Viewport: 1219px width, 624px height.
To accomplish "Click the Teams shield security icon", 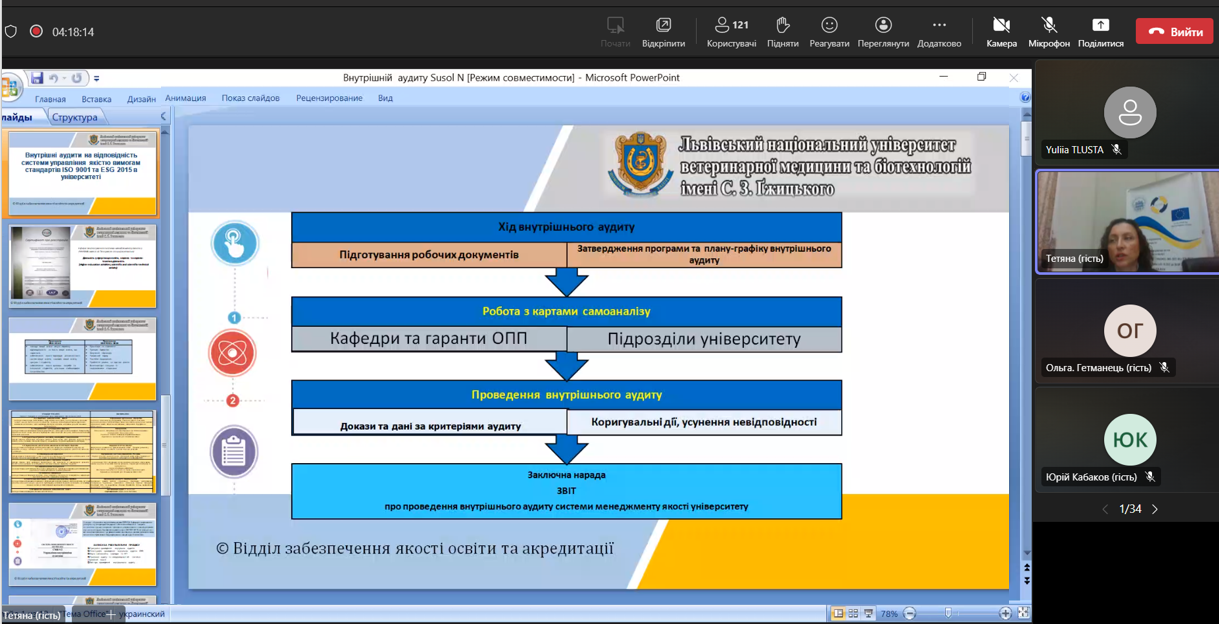I will [x=11, y=32].
